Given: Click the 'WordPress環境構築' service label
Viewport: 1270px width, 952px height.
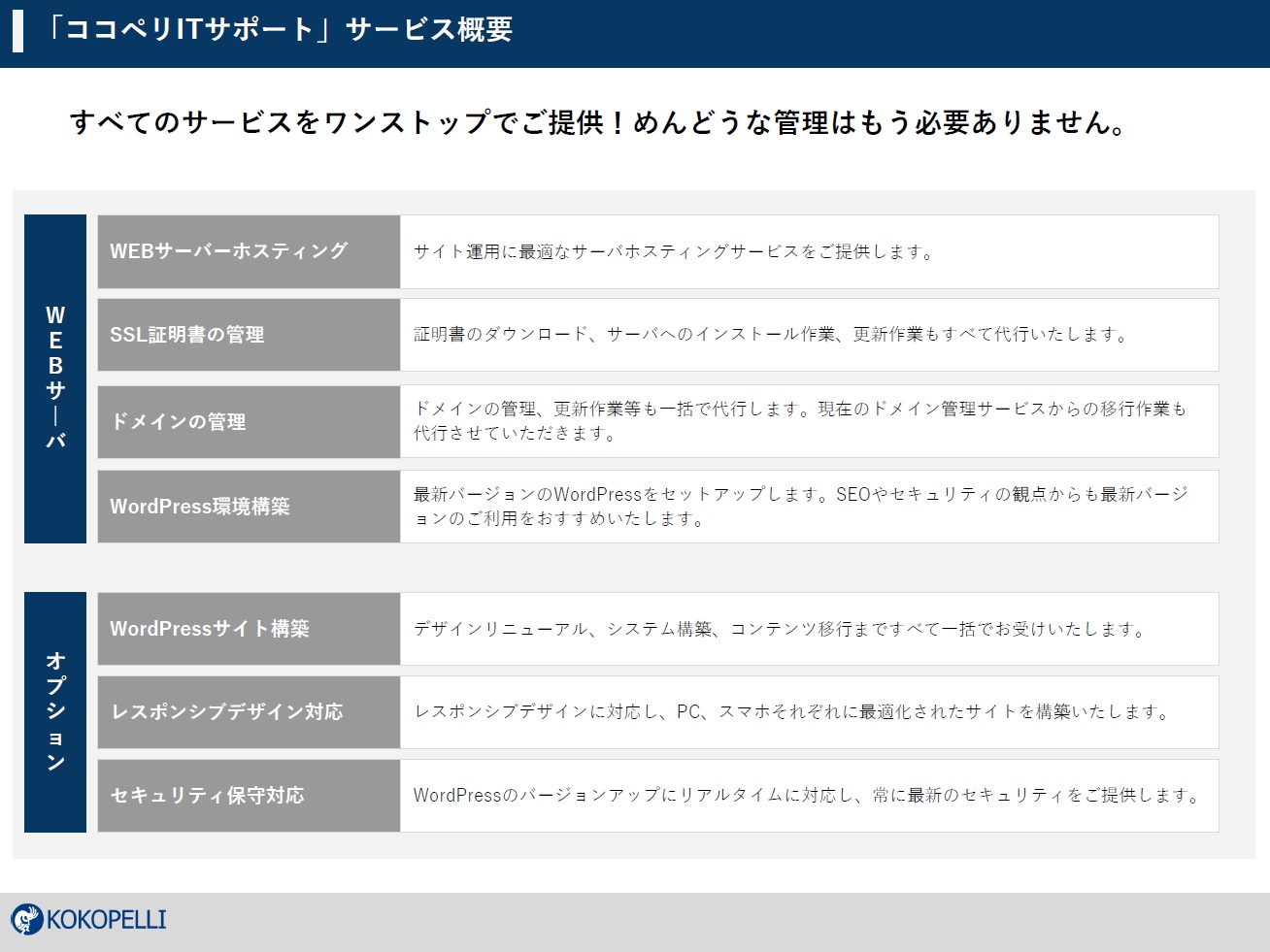Looking at the screenshot, I should (x=200, y=507).
